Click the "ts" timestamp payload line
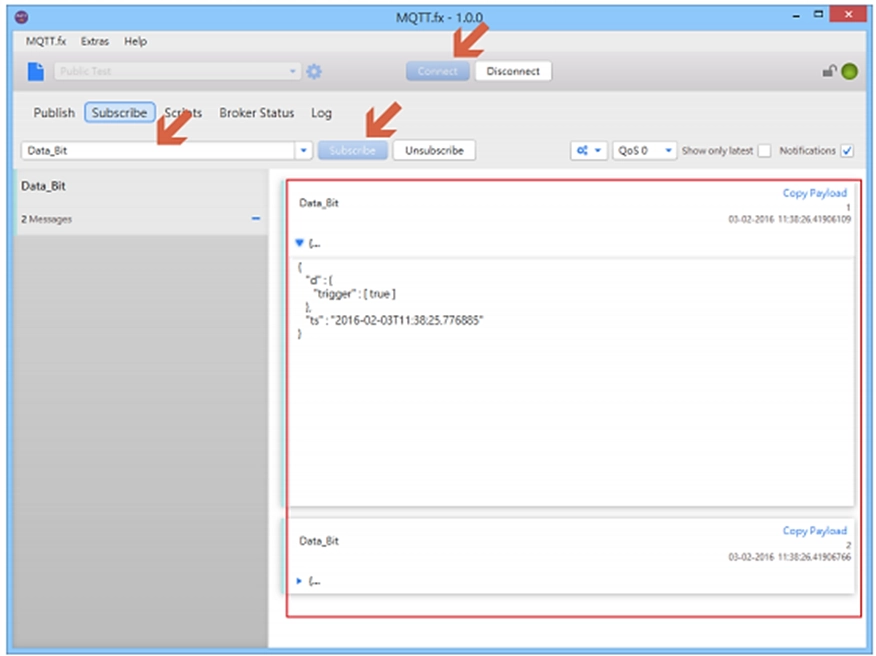Screen dimensions: 876x656 point(394,320)
